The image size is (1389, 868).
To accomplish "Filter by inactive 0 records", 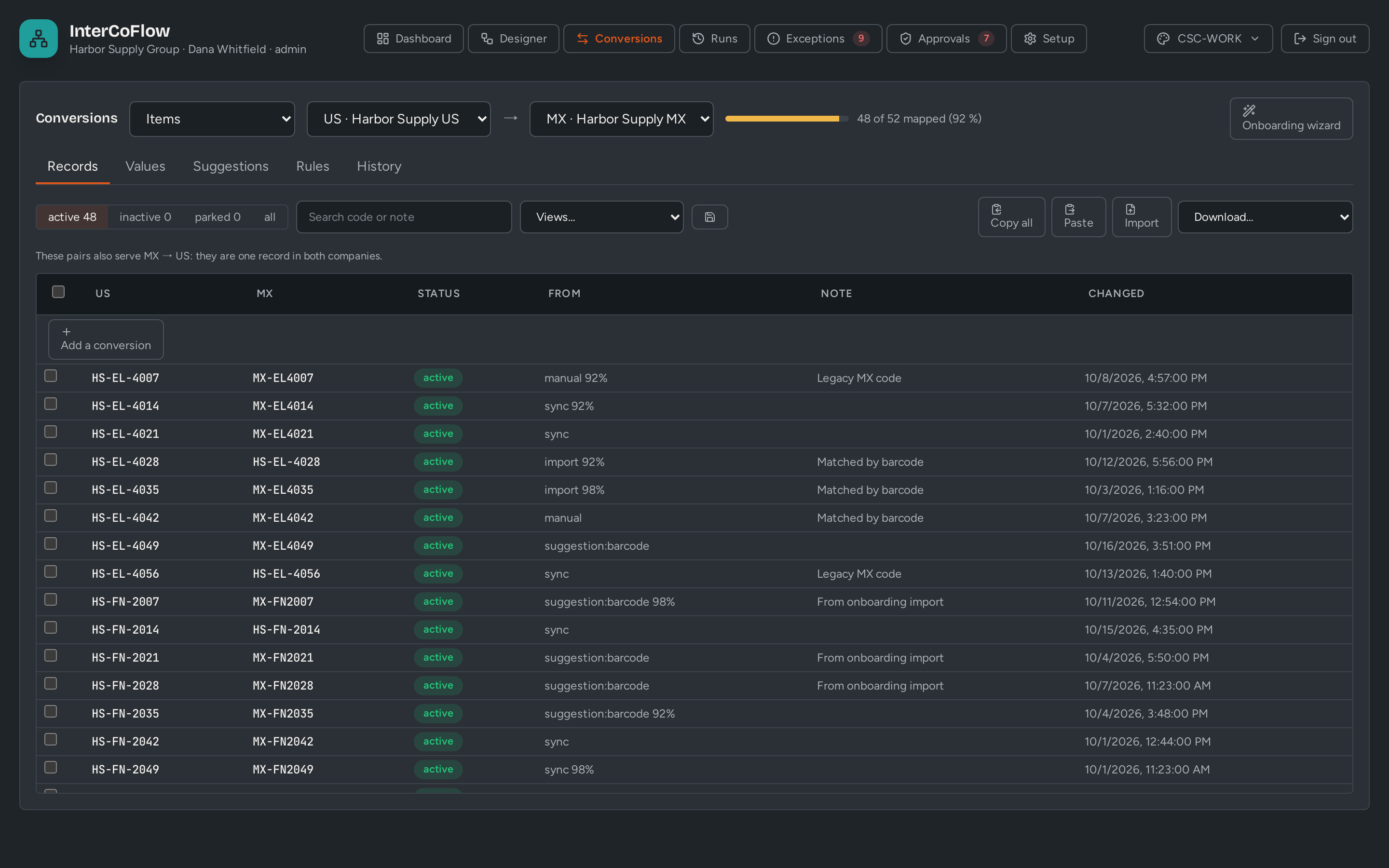I will pyautogui.click(x=145, y=217).
